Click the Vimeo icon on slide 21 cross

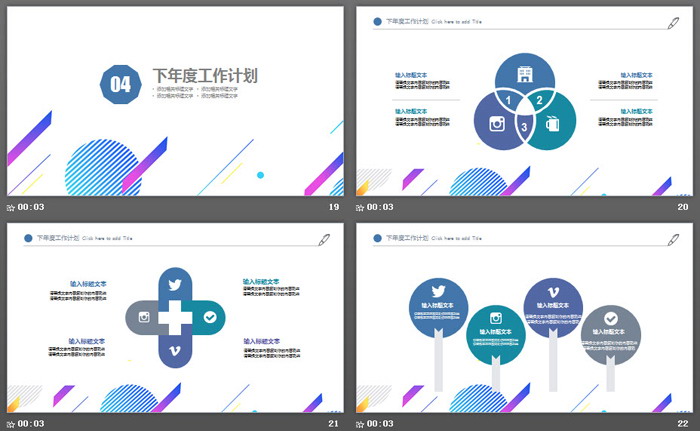[x=175, y=351]
